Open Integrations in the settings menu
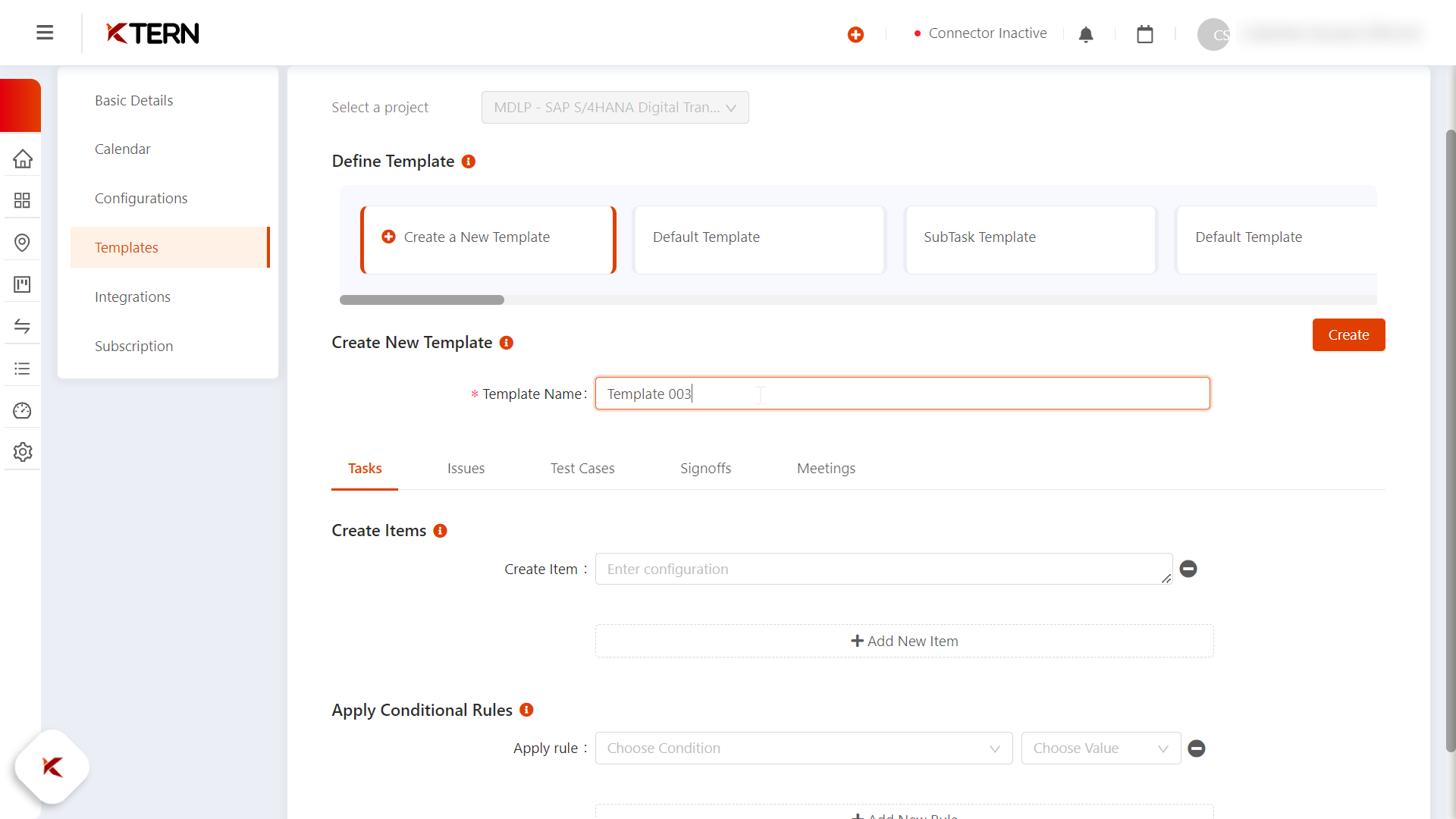 [133, 297]
